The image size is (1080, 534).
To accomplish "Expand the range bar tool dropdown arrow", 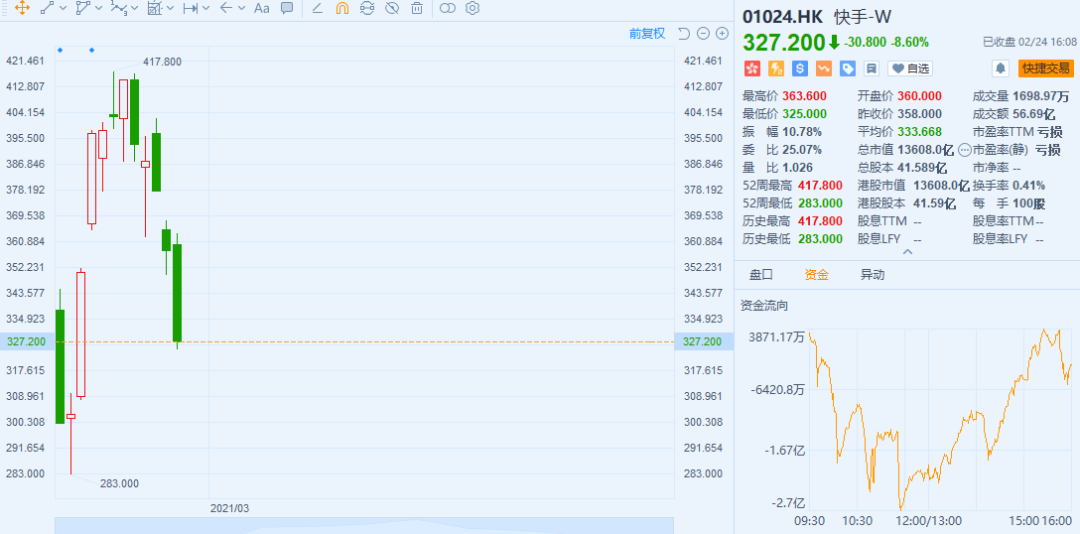I will (207, 8).
